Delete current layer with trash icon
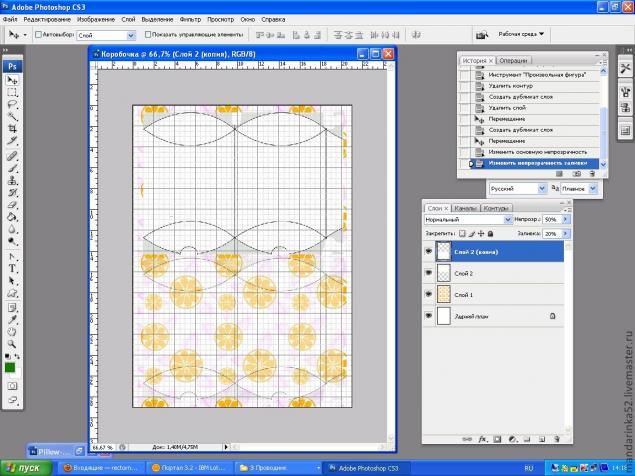This screenshot has height=476, width=635. pos(557,439)
